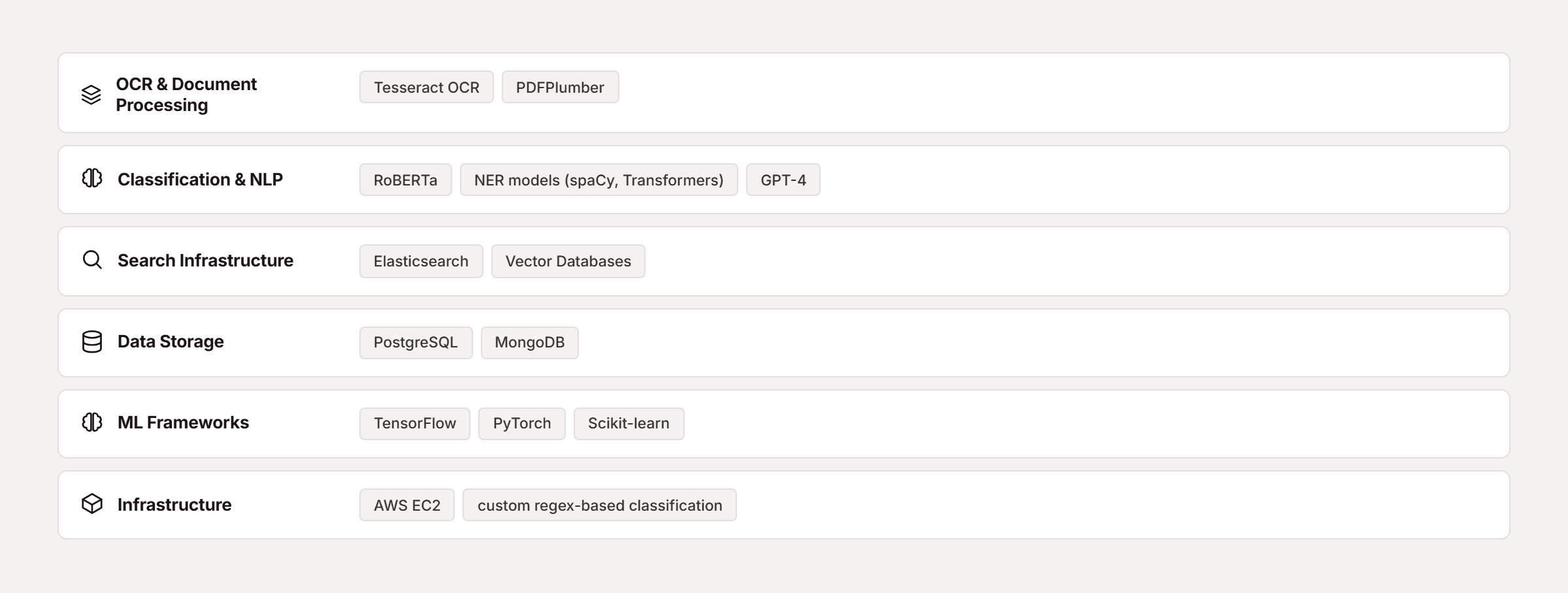1568x593 pixels.
Task: Click the MongoDB tag
Action: (530, 343)
